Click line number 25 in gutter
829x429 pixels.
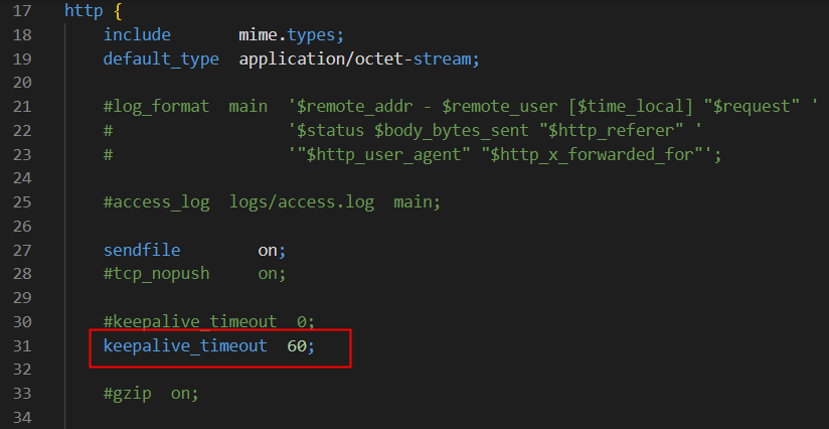tap(21, 203)
